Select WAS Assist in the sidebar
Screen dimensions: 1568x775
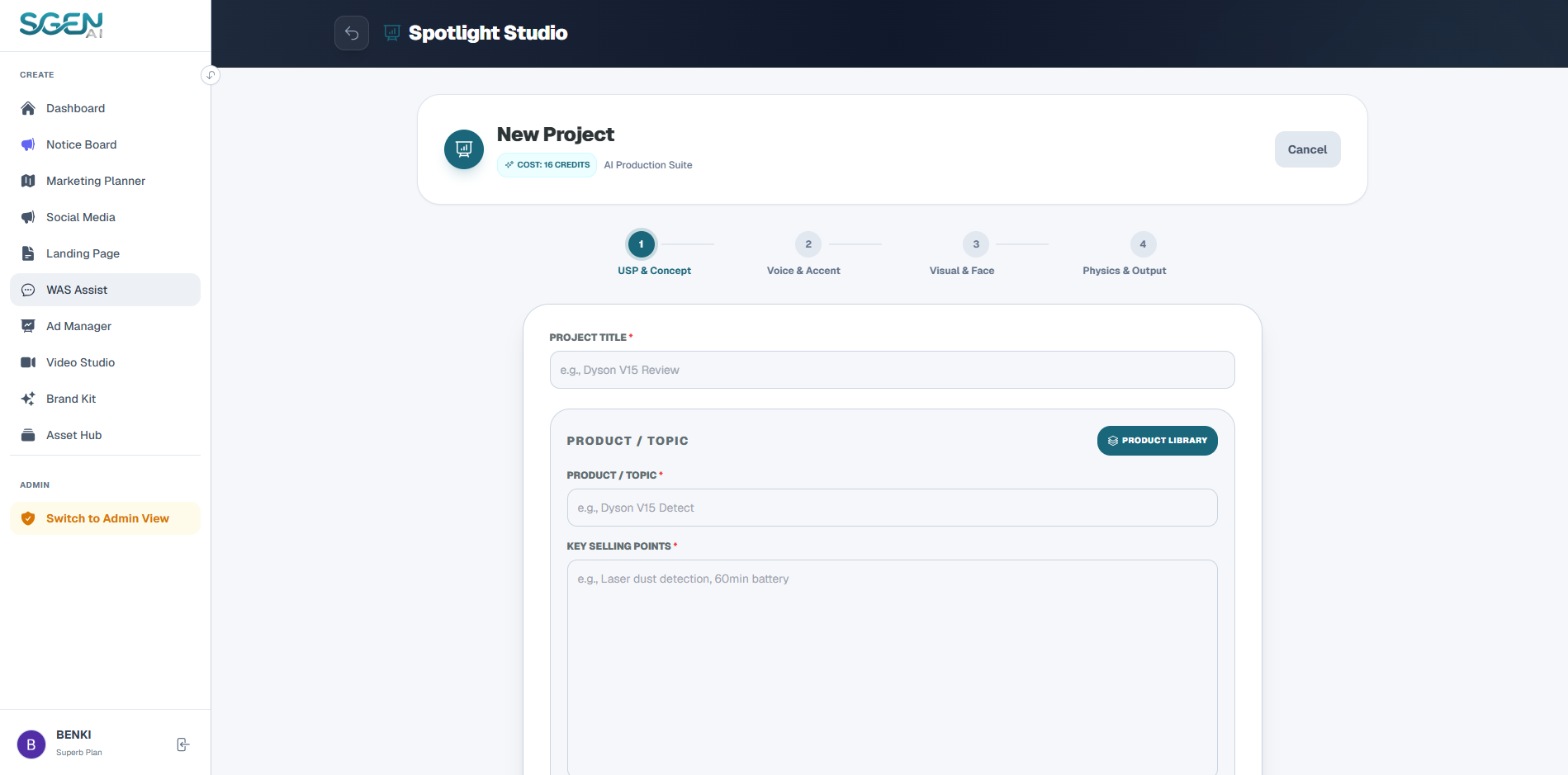pyautogui.click(x=105, y=290)
